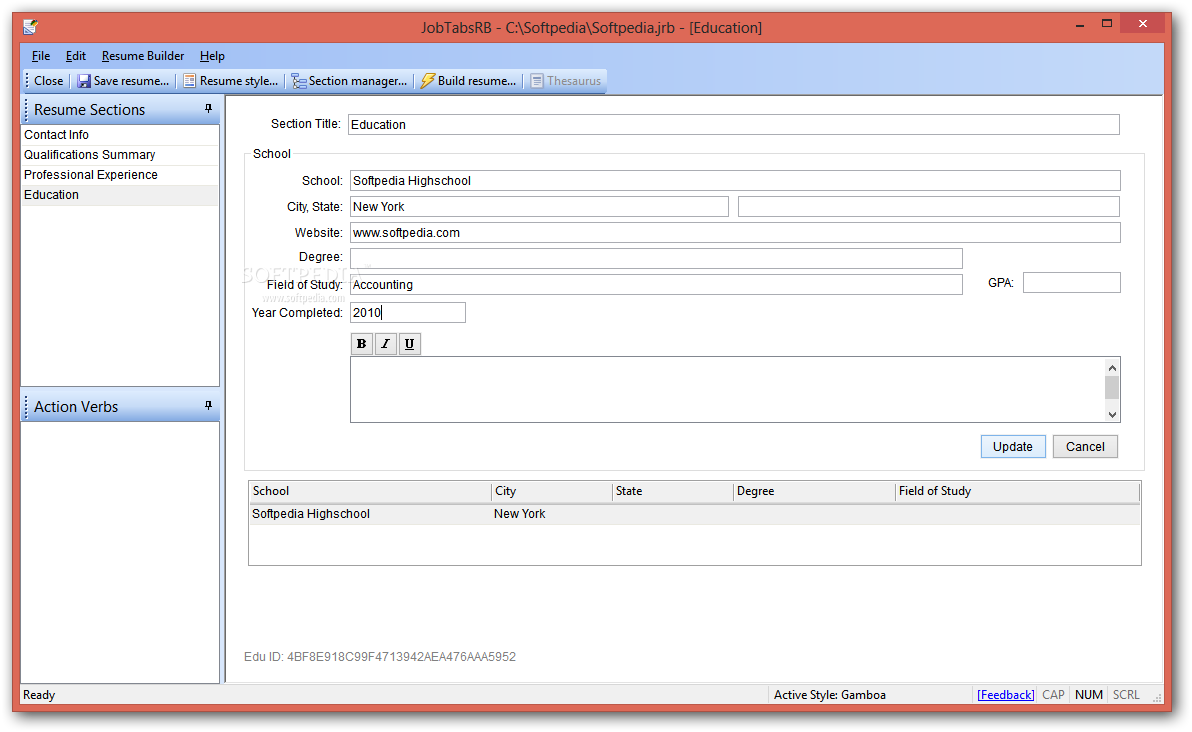Viewport: 1192px width, 732px height.
Task: Open the File menu
Action: [x=41, y=56]
